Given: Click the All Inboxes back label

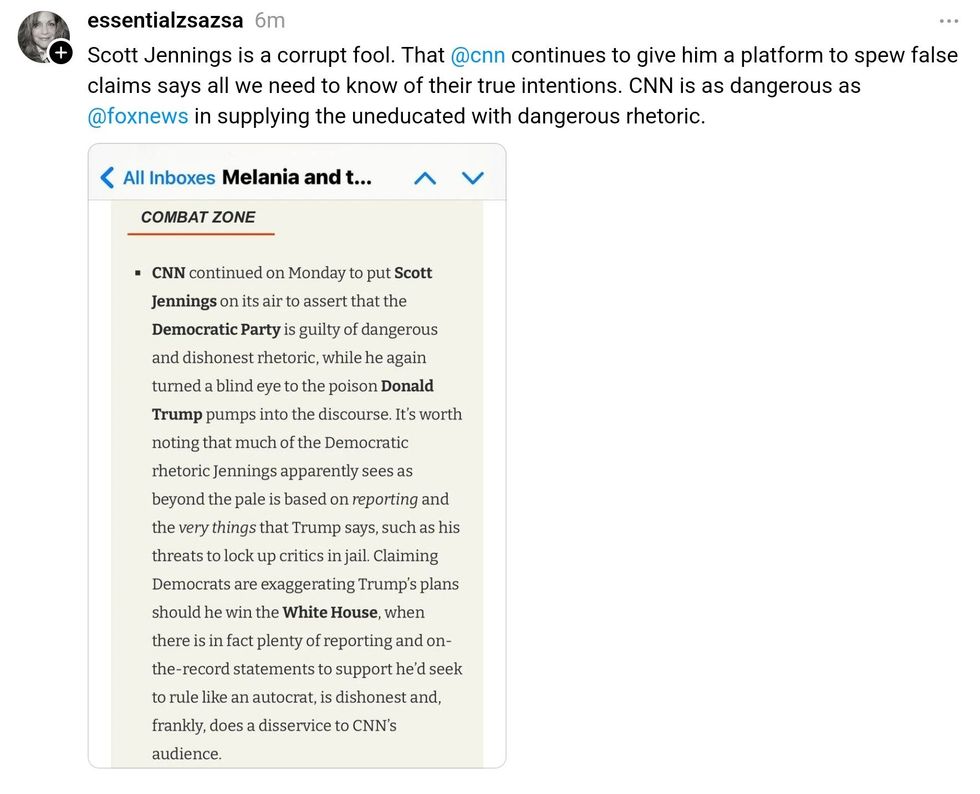Looking at the screenshot, I should [x=168, y=178].
